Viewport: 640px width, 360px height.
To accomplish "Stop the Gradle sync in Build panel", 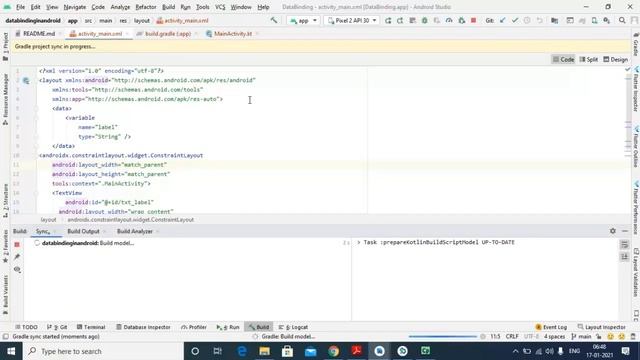I will coord(17,244).
